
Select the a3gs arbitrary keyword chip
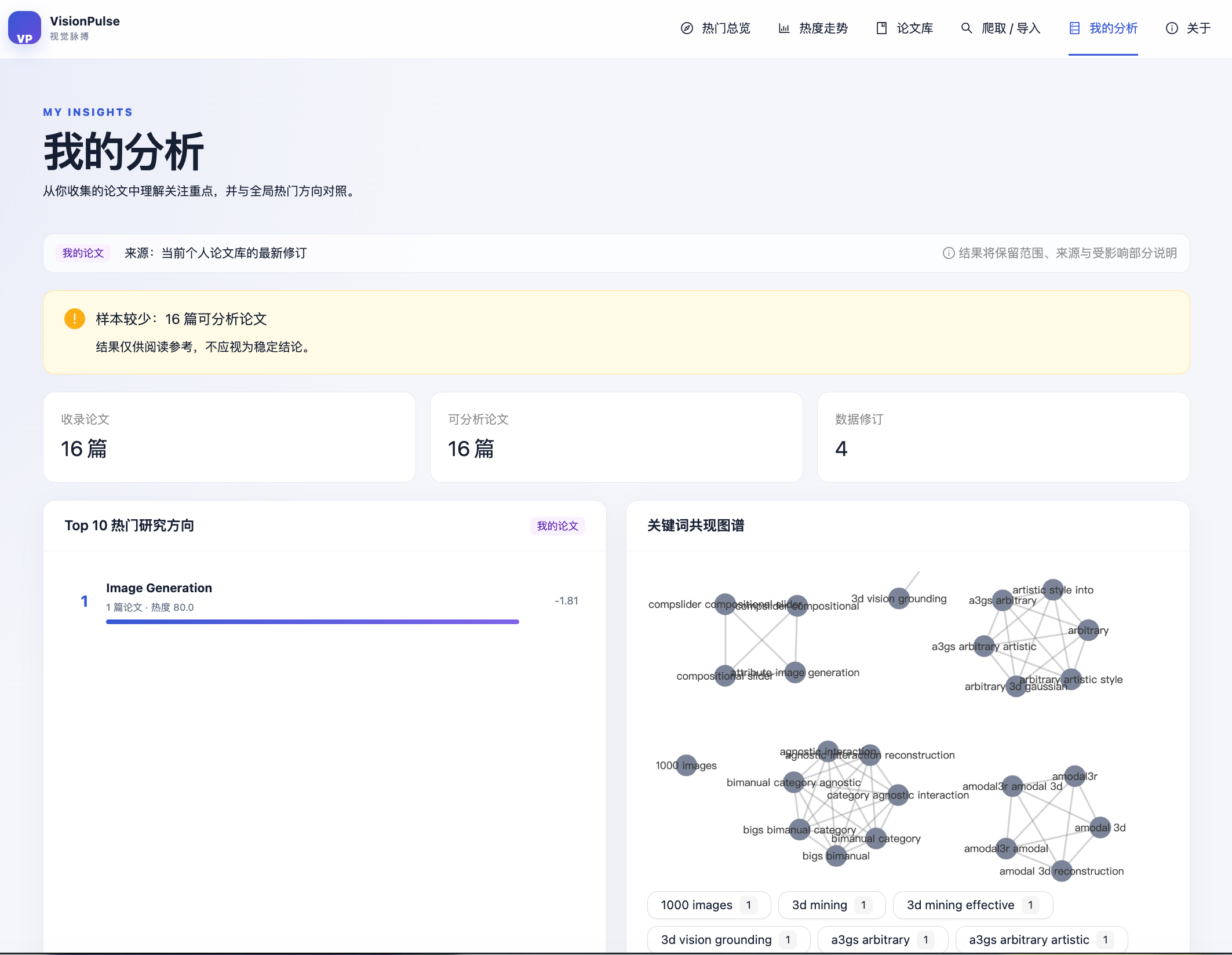tap(883, 940)
